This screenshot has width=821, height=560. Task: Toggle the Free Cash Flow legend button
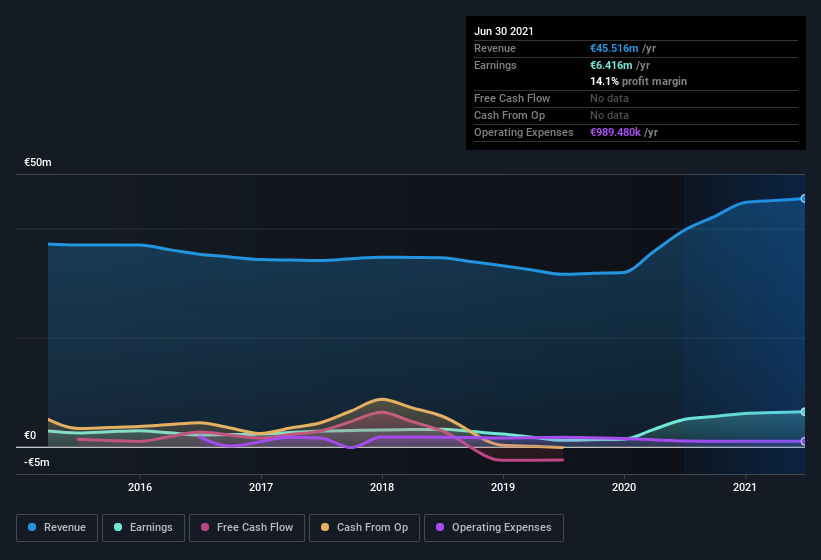coord(247,528)
